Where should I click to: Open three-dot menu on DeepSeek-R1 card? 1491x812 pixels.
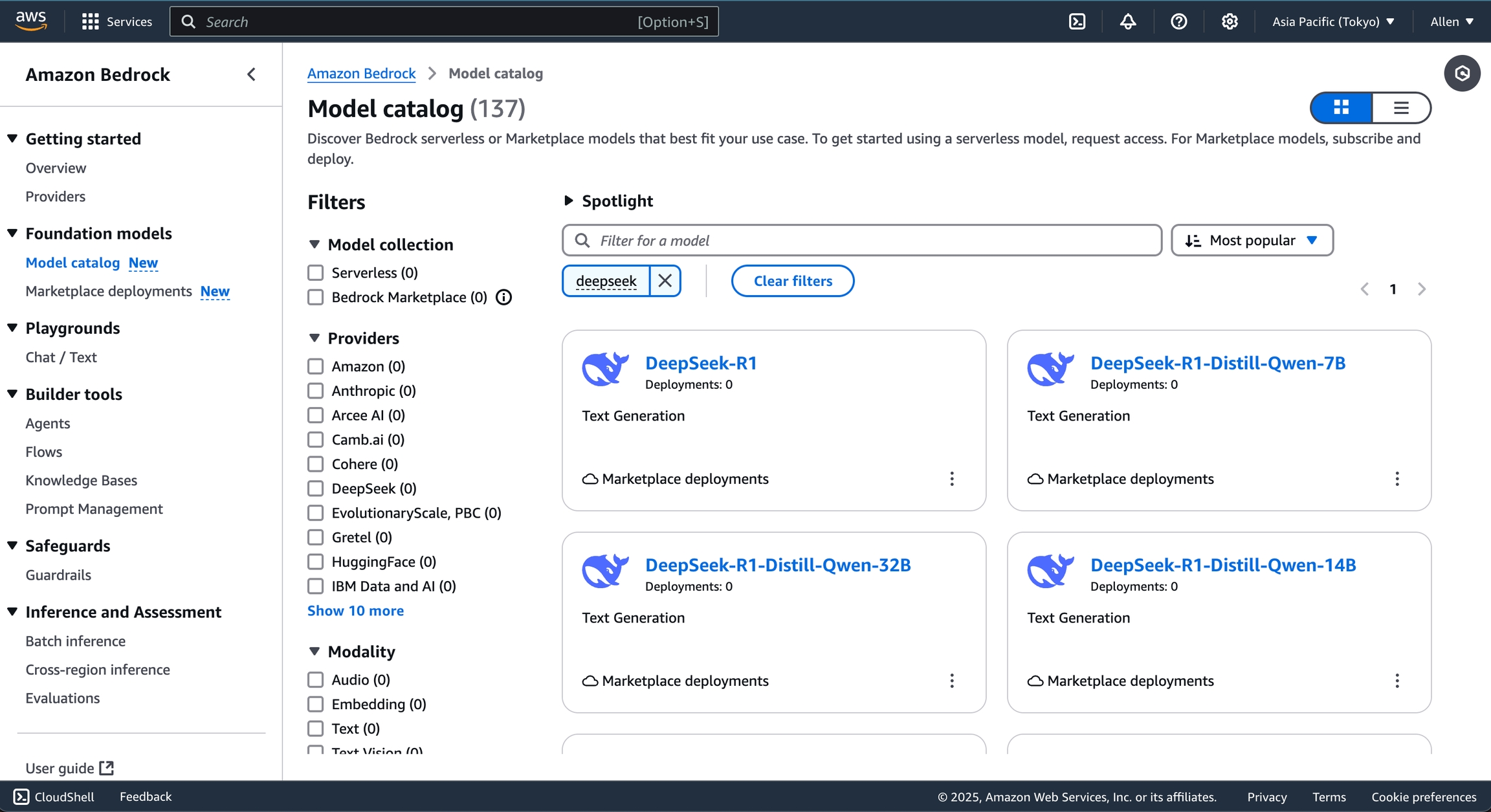click(x=951, y=479)
